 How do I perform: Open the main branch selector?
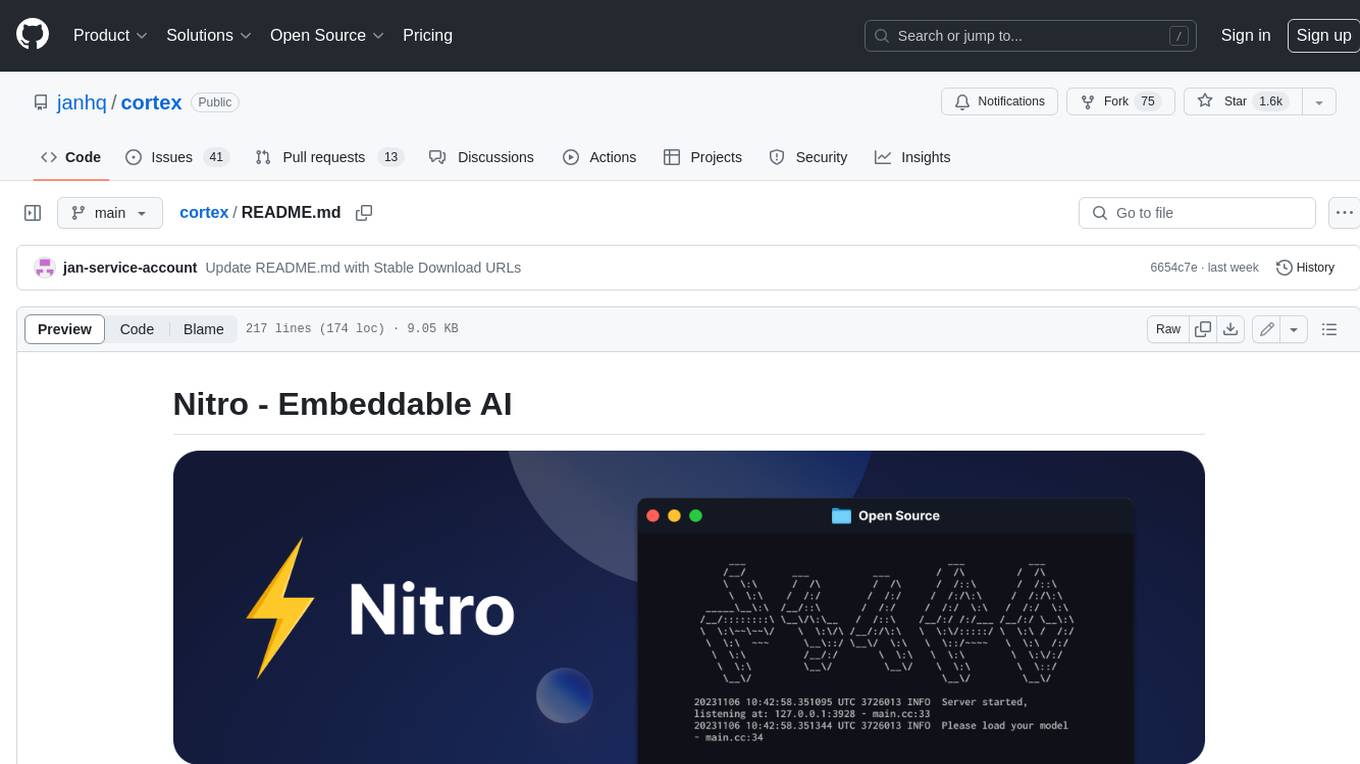coord(110,213)
